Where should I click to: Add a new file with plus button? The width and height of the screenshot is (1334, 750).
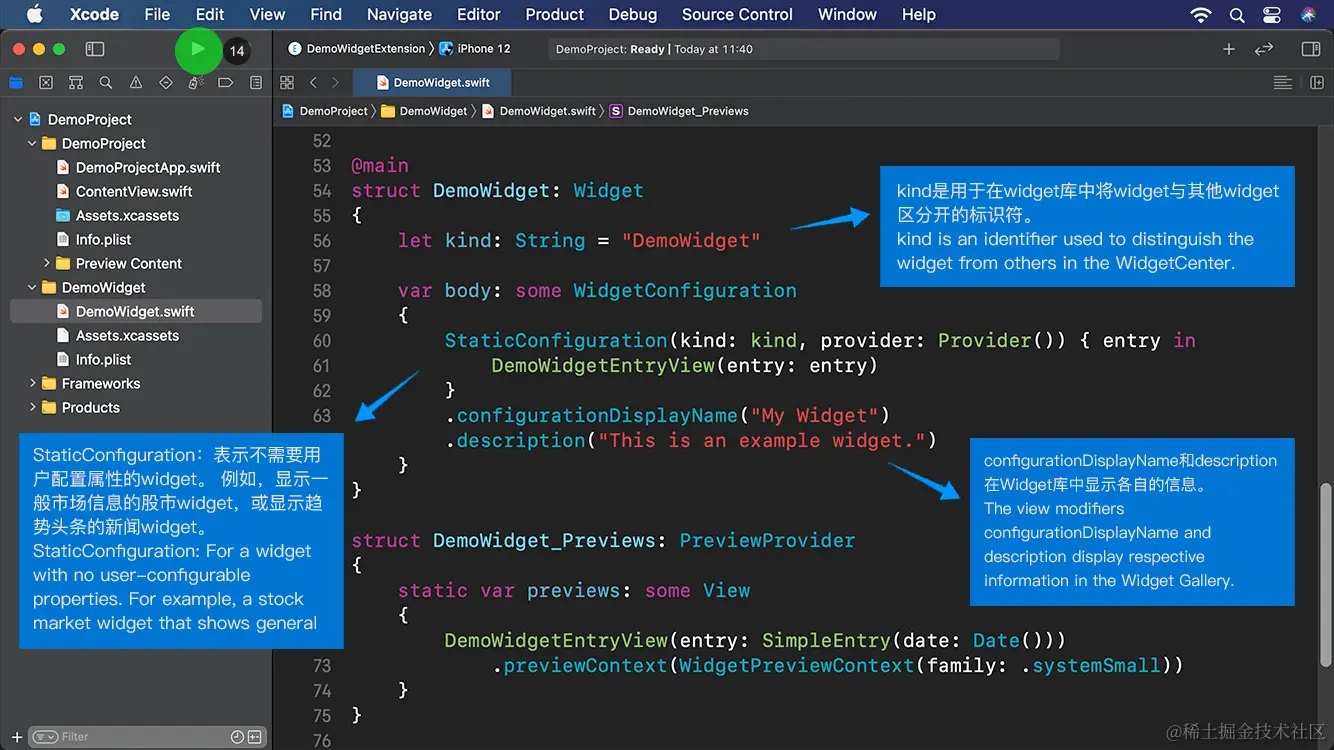coord(16,737)
